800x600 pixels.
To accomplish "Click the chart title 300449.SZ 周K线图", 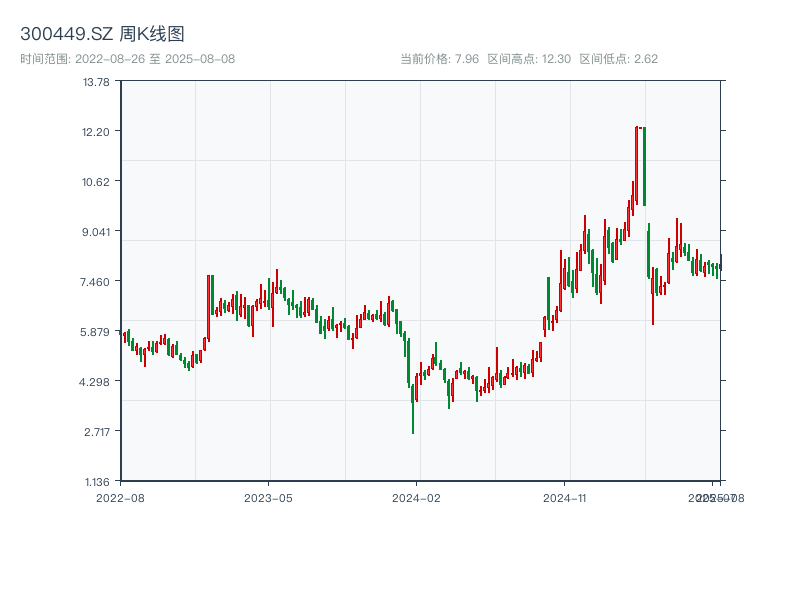I will pos(102,35).
